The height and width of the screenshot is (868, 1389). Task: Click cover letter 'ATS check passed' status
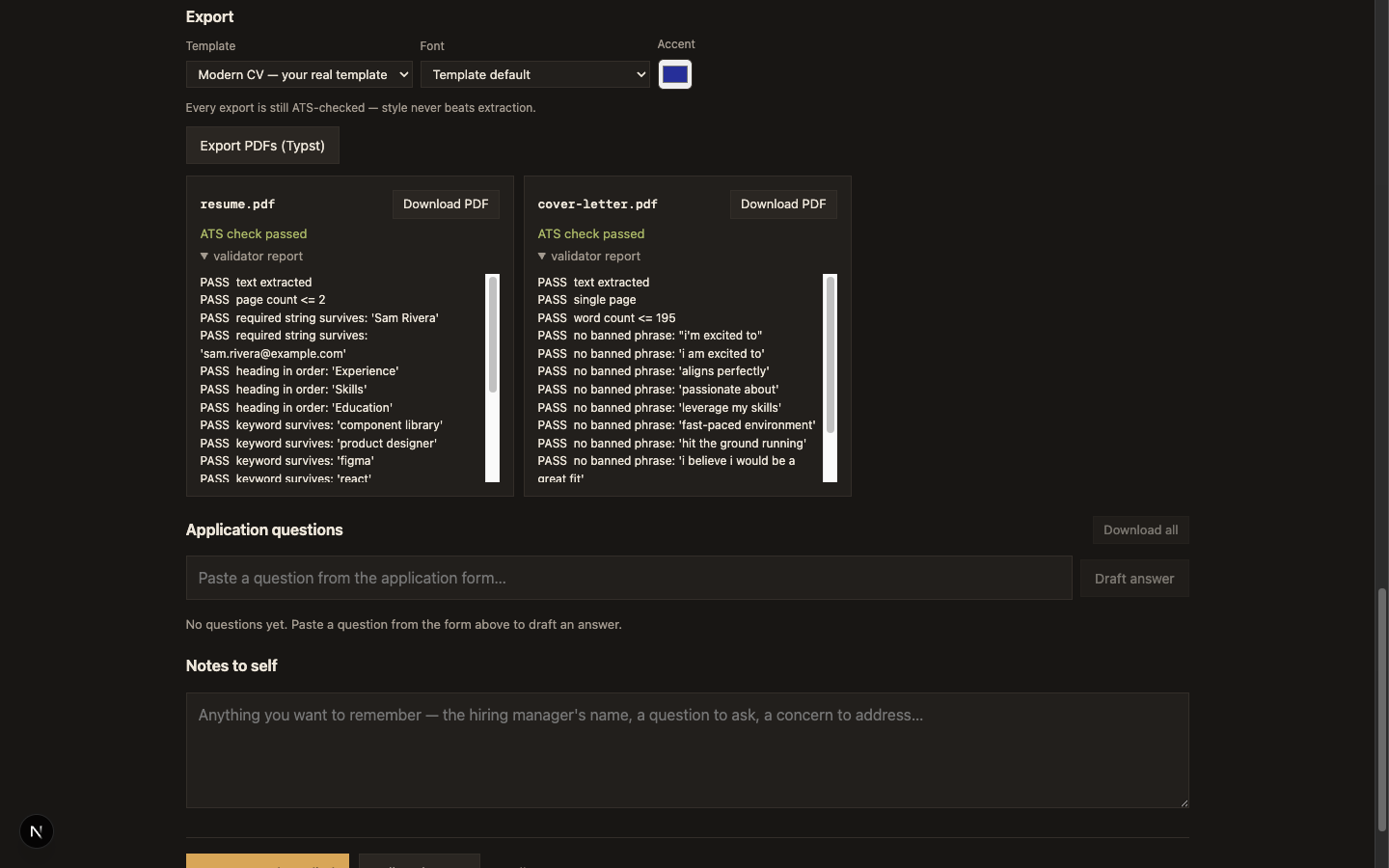pos(591,233)
